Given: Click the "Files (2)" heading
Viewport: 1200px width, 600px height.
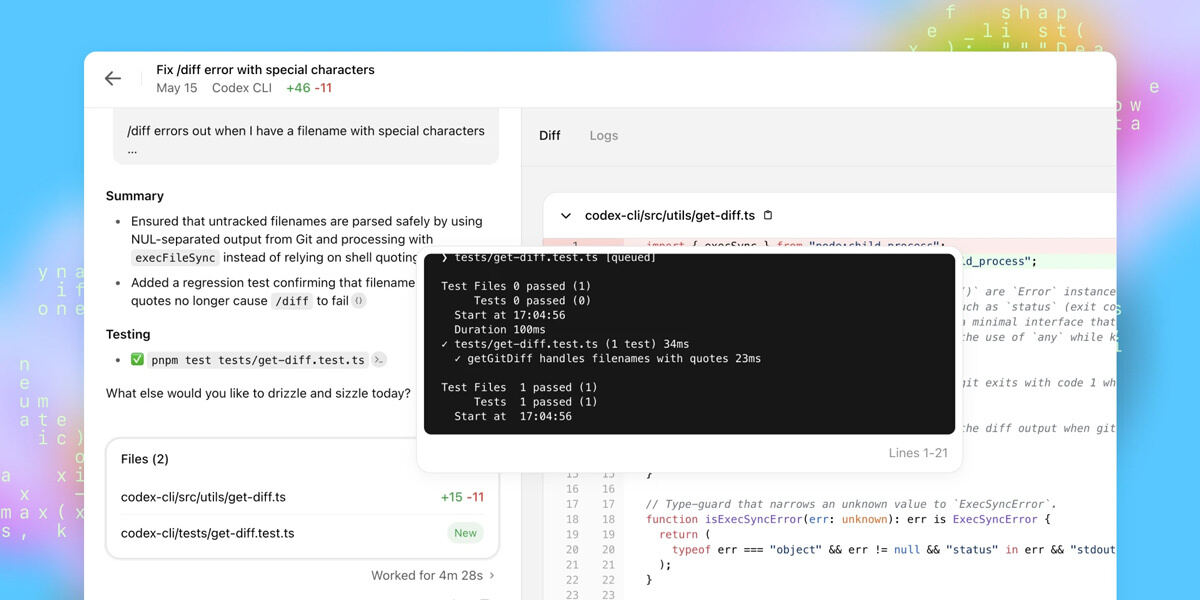Looking at the screenshot, I should (x=145, y=459).
